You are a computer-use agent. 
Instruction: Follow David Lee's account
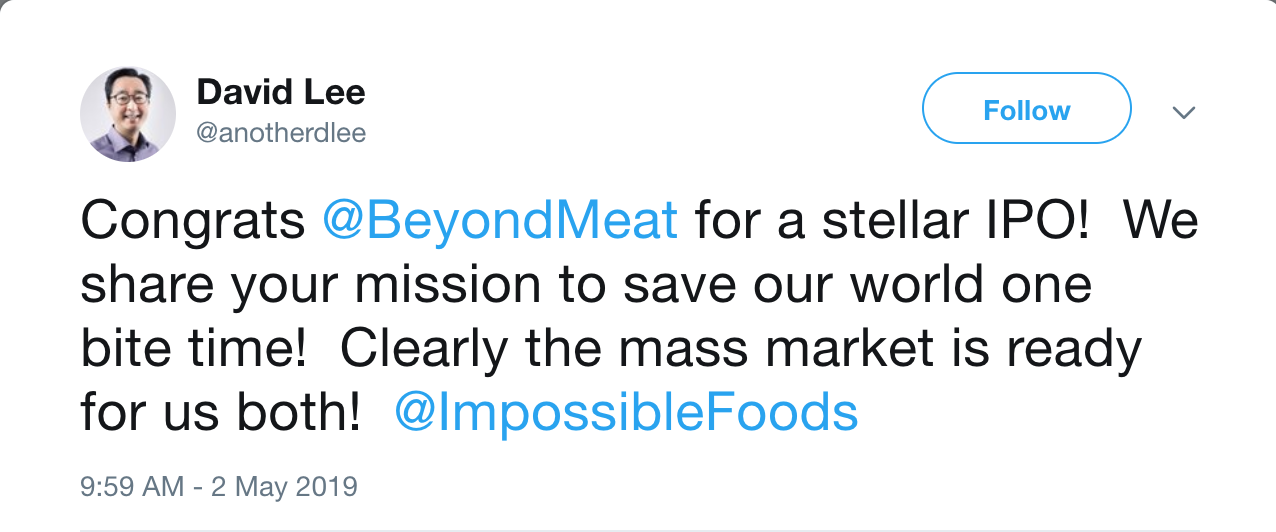[1026, 109]
